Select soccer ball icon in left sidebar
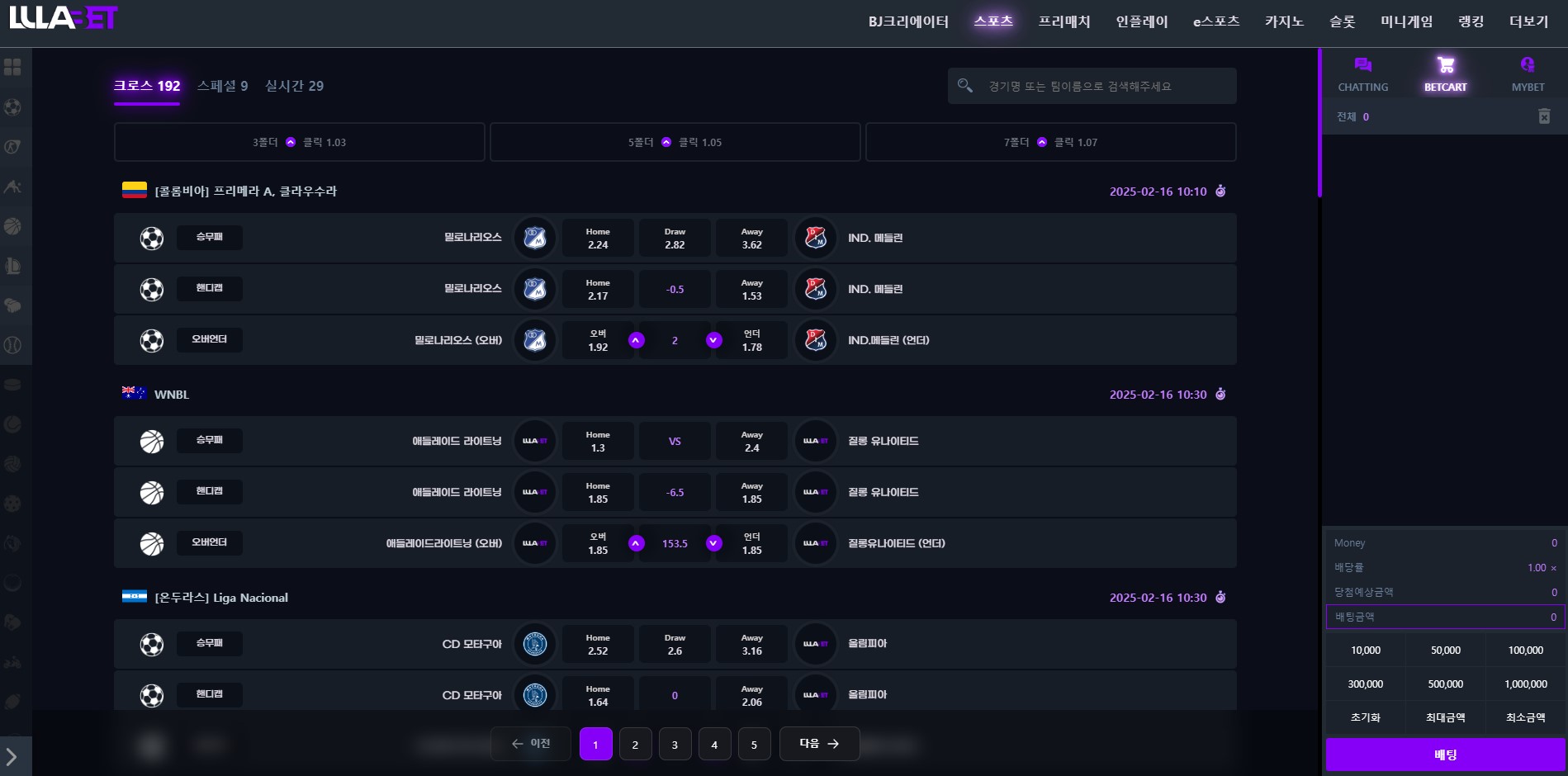The width and height of the screenshot is (1568, 776). [x=13, y=107]
